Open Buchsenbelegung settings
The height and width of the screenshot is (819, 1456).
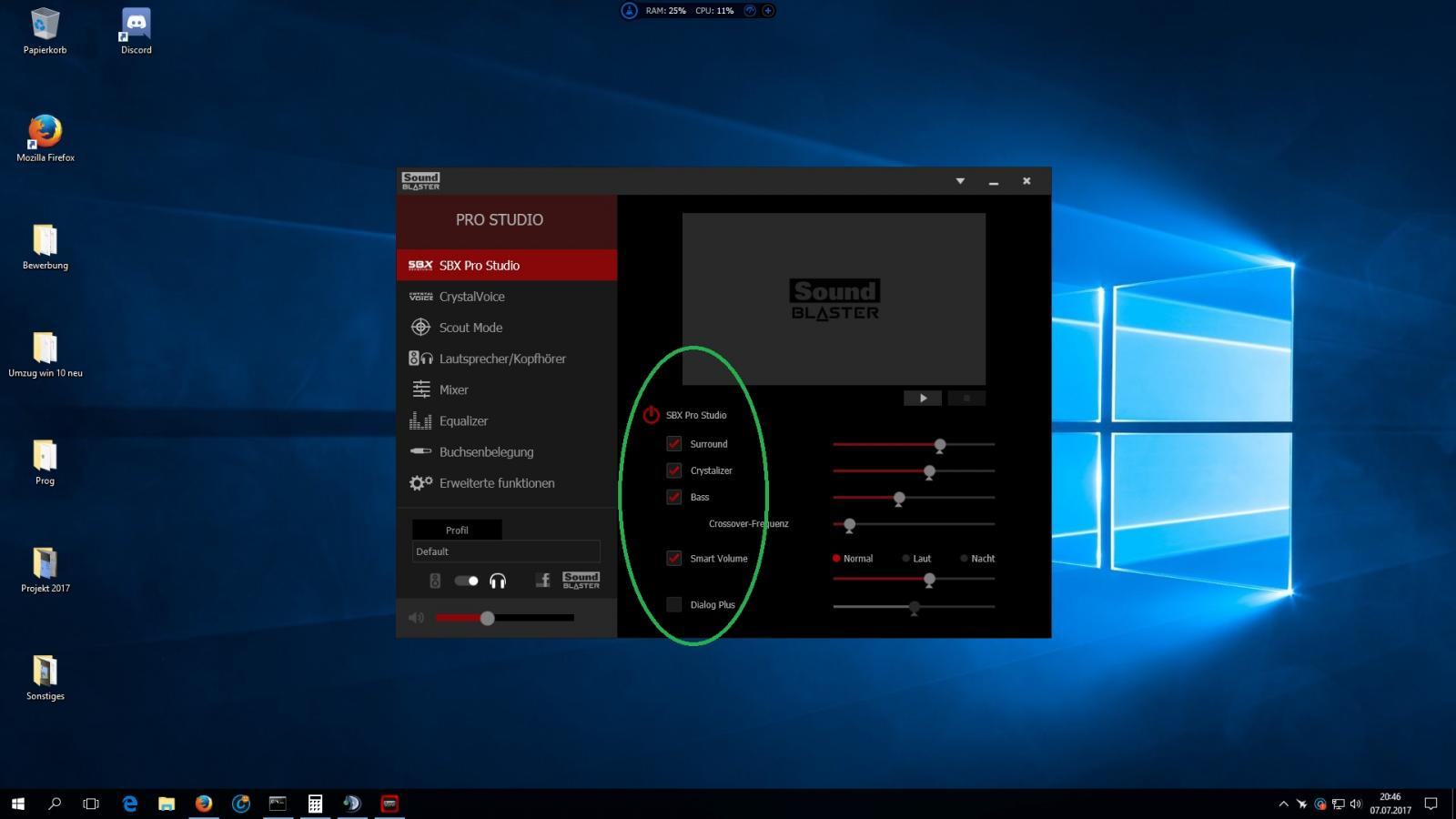point(507,451)
